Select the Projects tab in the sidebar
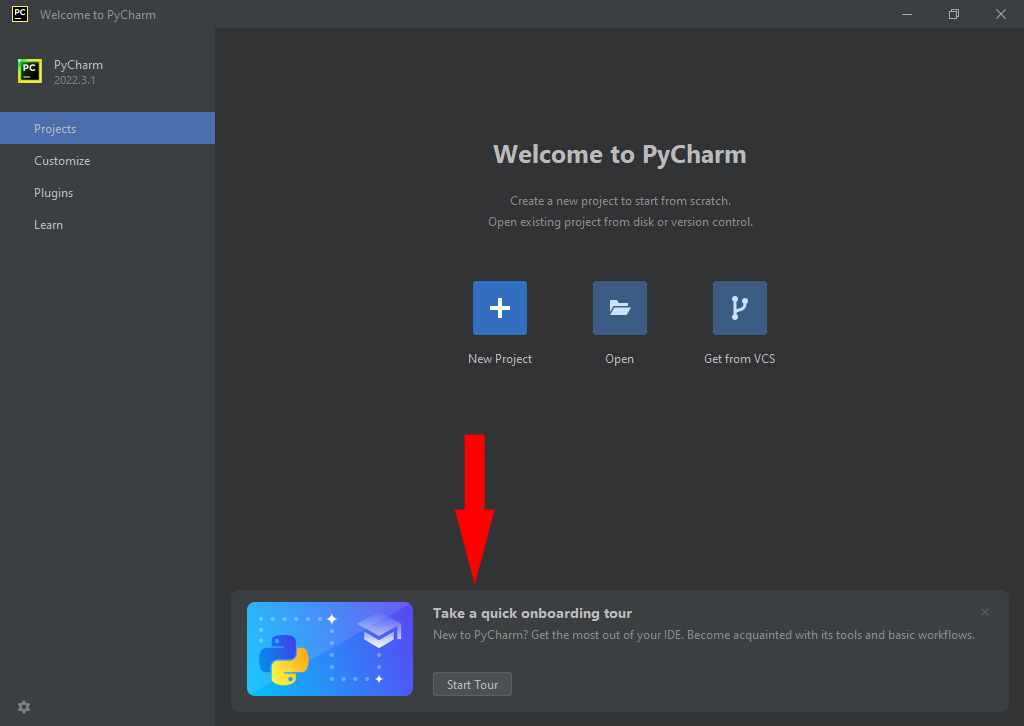 tap(107, 129)
